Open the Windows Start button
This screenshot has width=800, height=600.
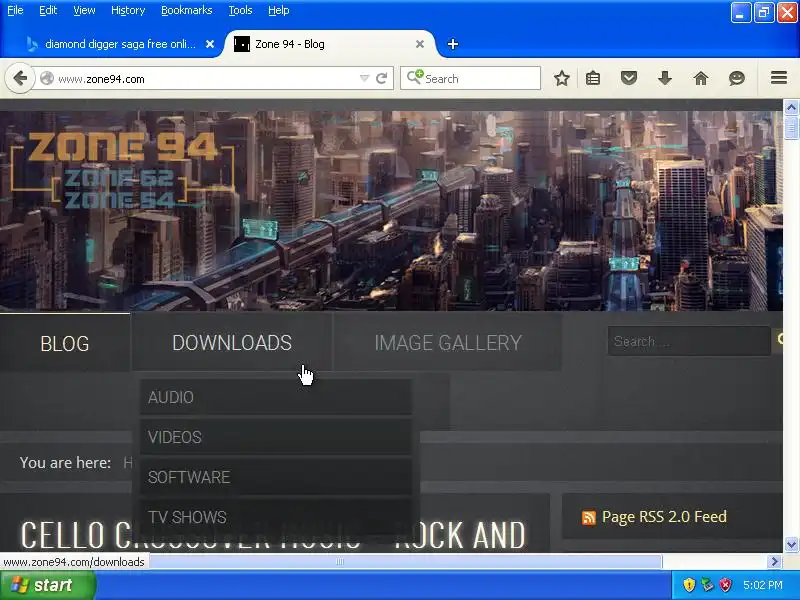pyautogui.click(x=47, y=585)
